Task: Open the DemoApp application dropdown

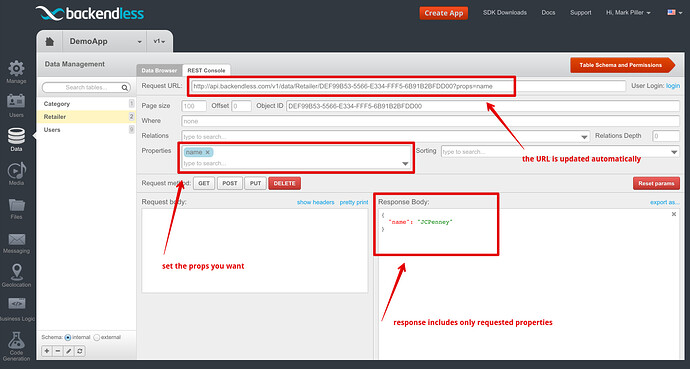Action: (105, 41)
